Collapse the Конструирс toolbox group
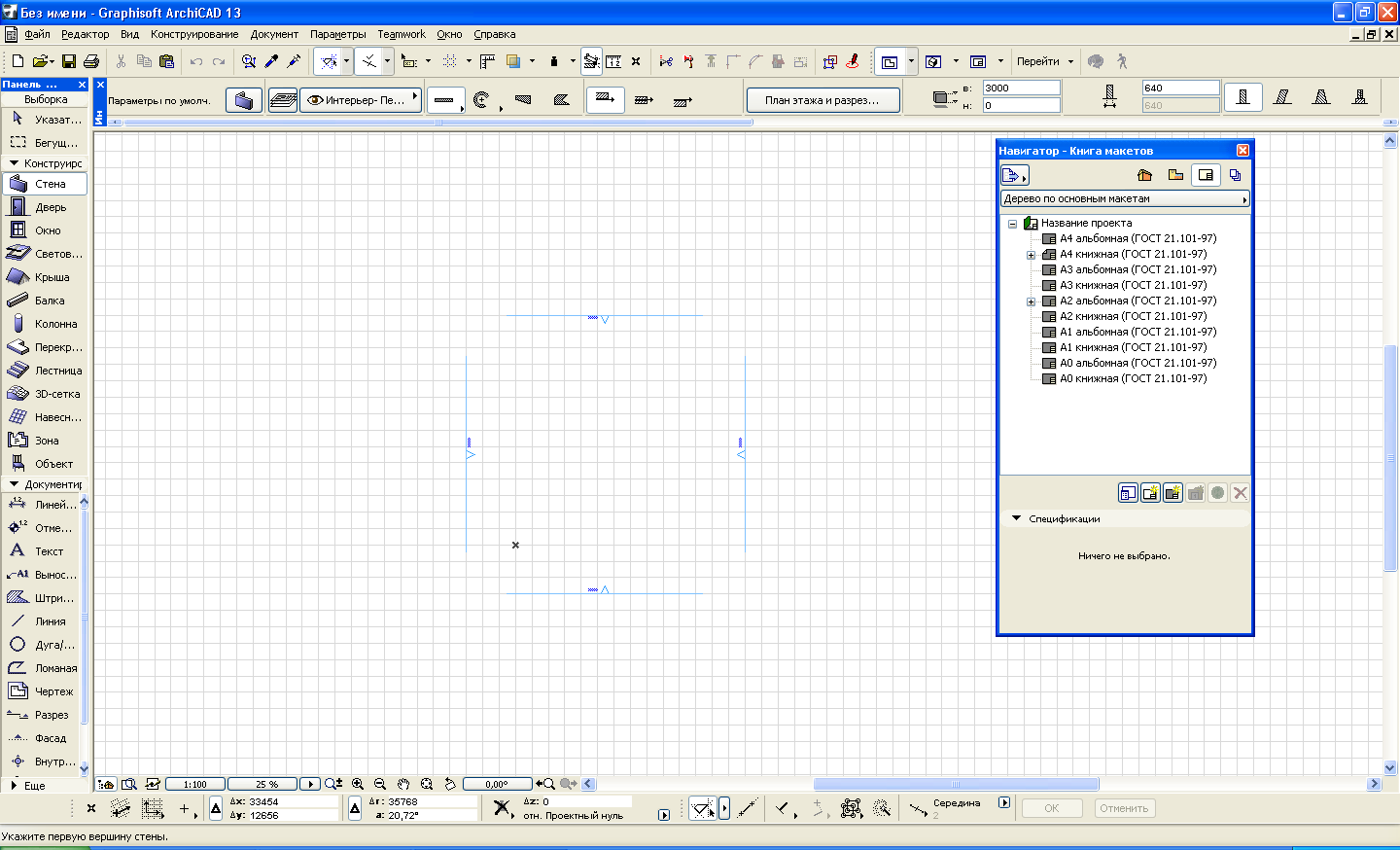 [14, 163]
